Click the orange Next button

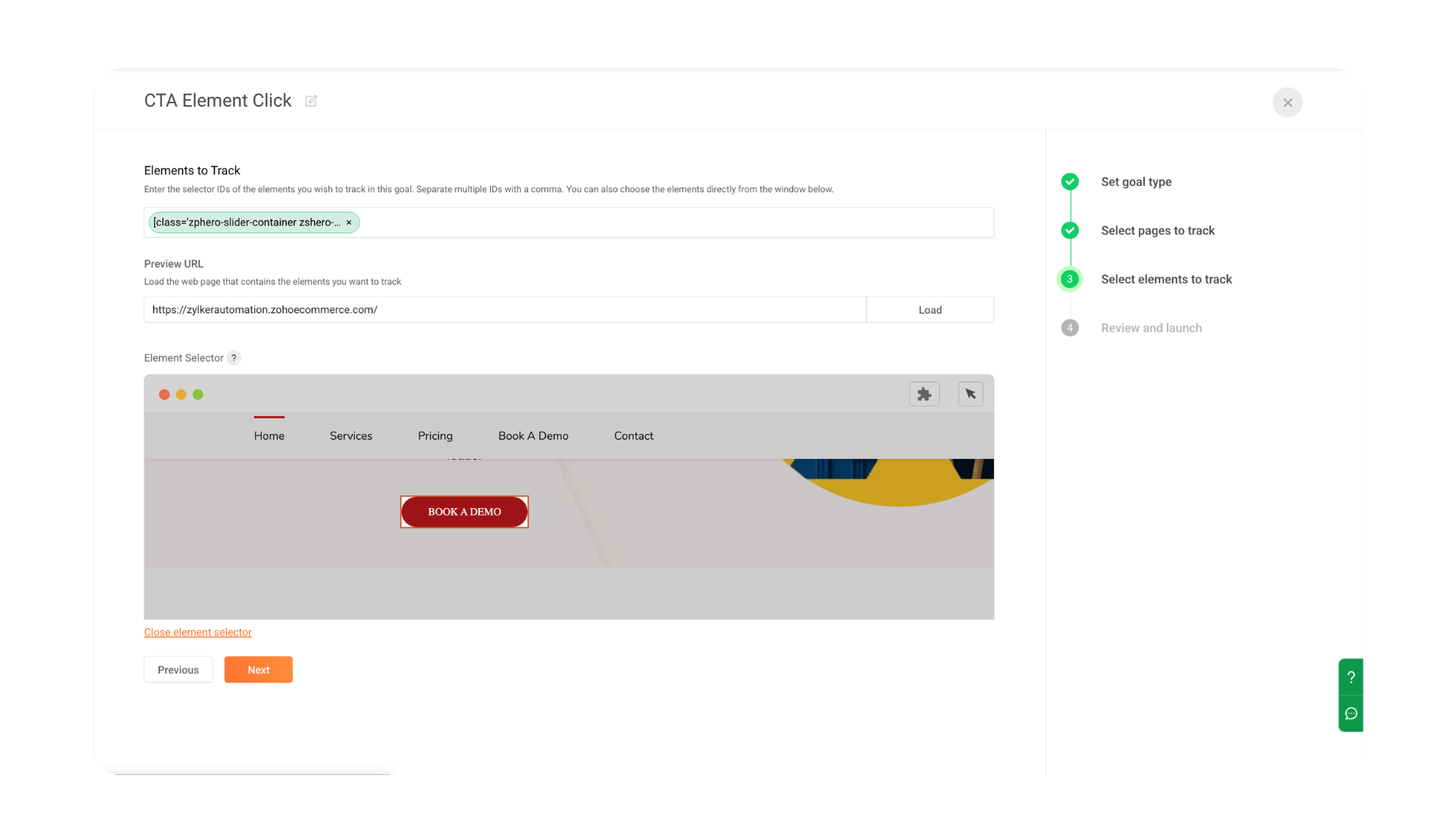point(258,670)
